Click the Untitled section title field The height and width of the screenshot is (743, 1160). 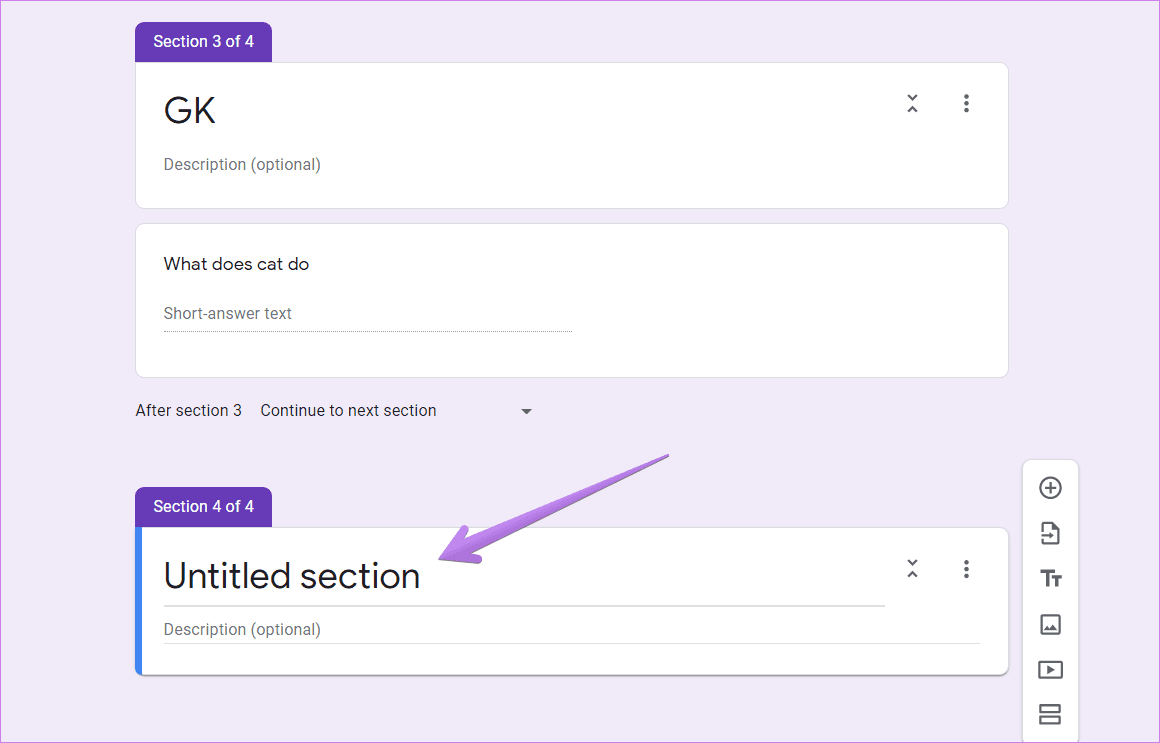524,576
